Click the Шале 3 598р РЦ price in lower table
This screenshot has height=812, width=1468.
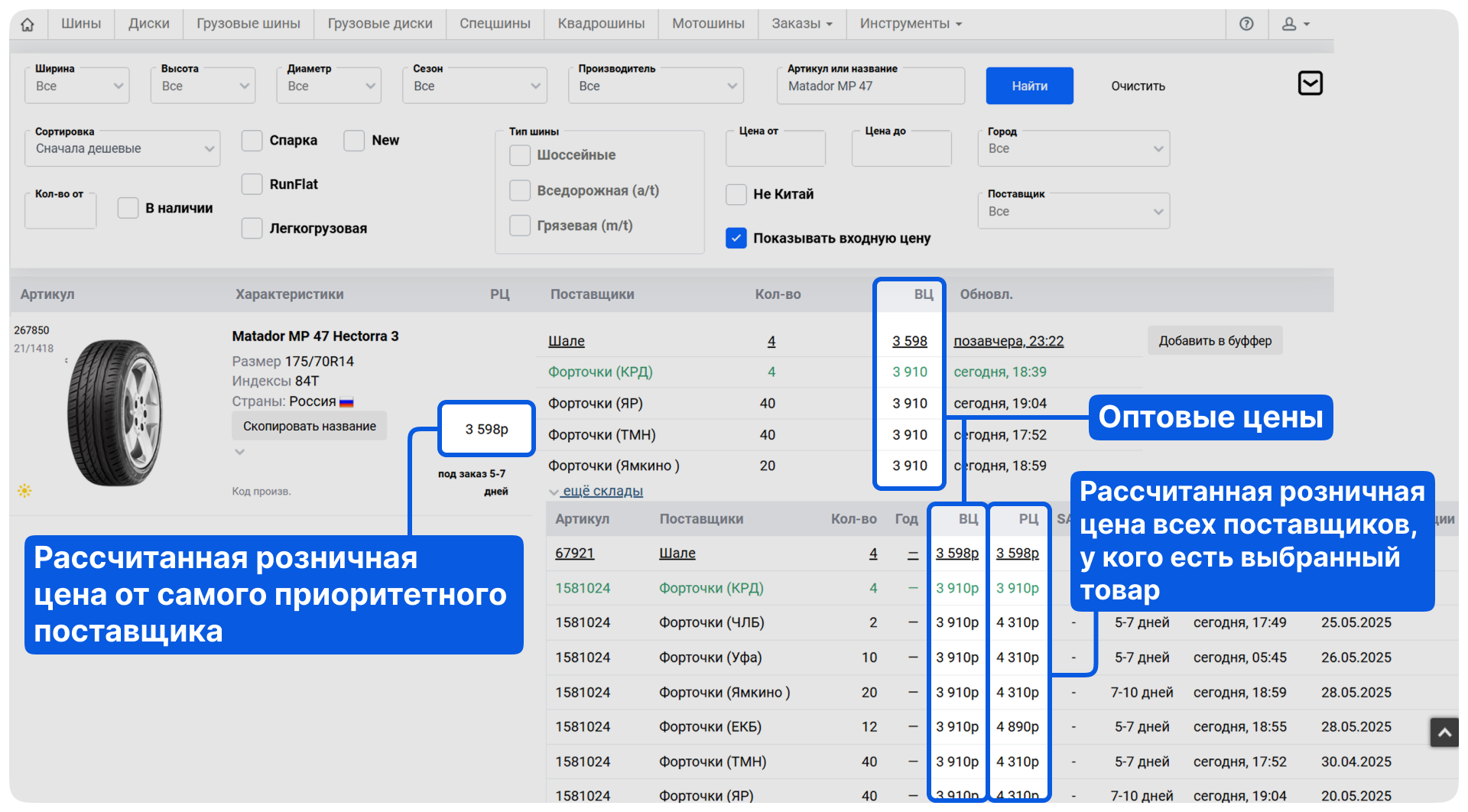pos(1018,553)
